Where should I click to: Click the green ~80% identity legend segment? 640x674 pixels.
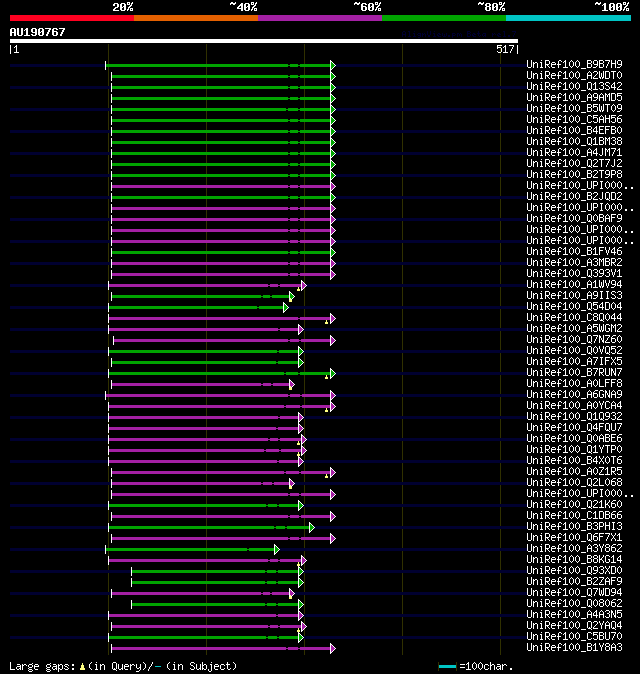444,18
